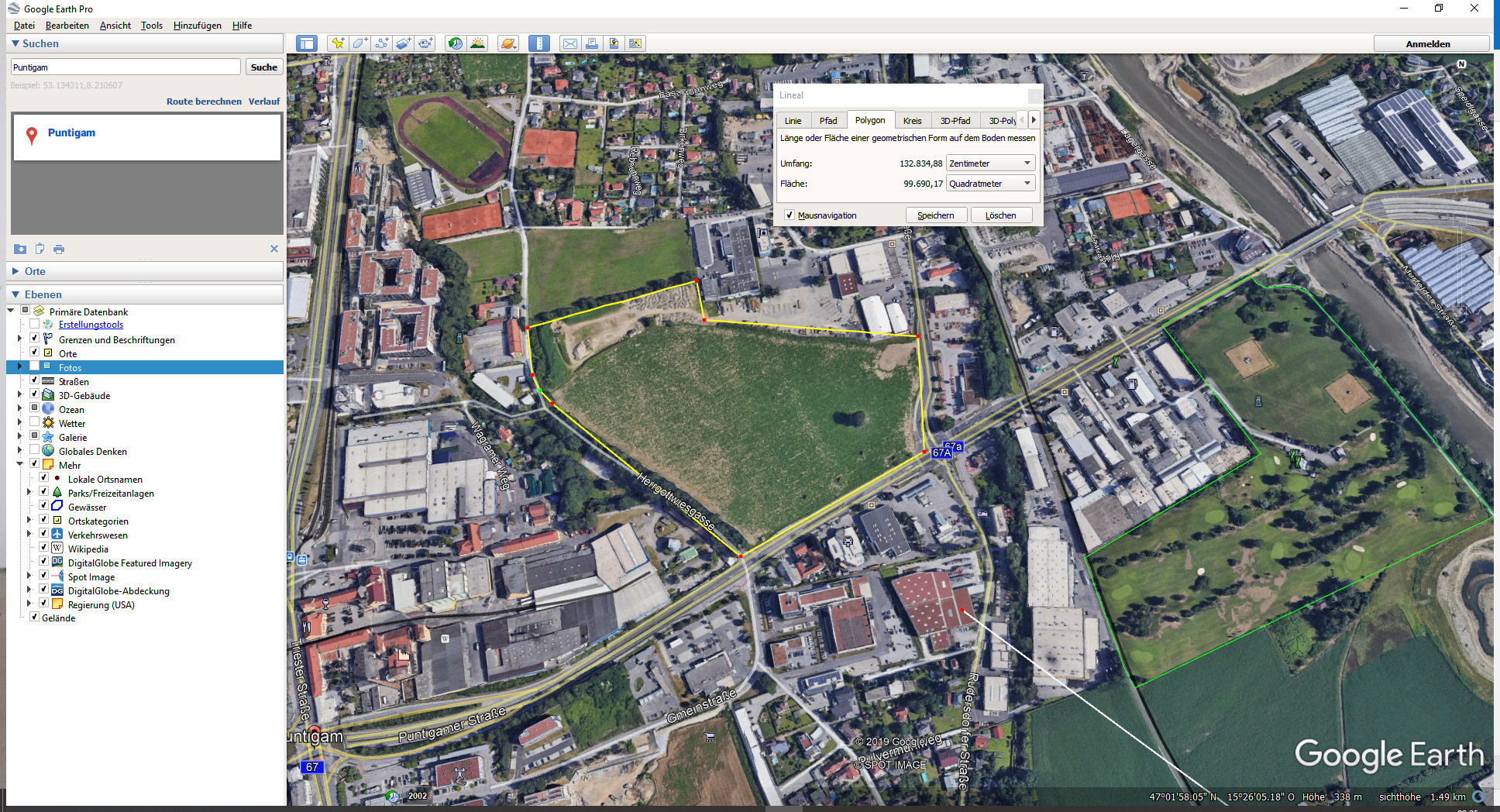Add a path using the toolbar icon
Image resolution: width=1500 pixels, height=812 pixels.
pyautogui.click(x=381, y=43)
